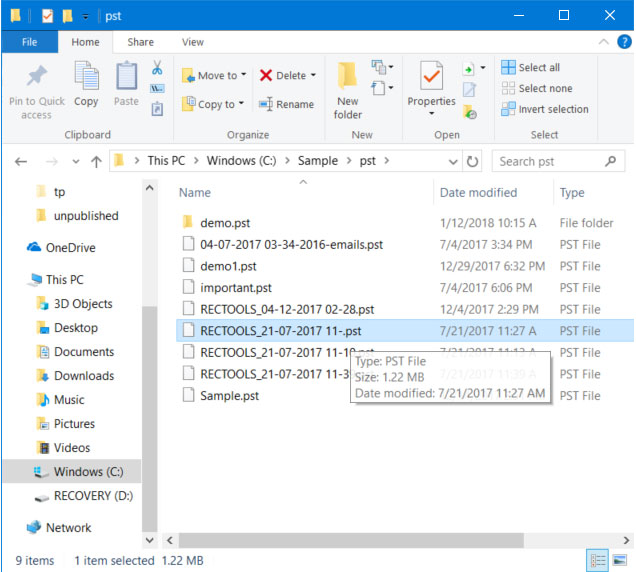Click This PC in the address breadcrumb

[166, 161]
